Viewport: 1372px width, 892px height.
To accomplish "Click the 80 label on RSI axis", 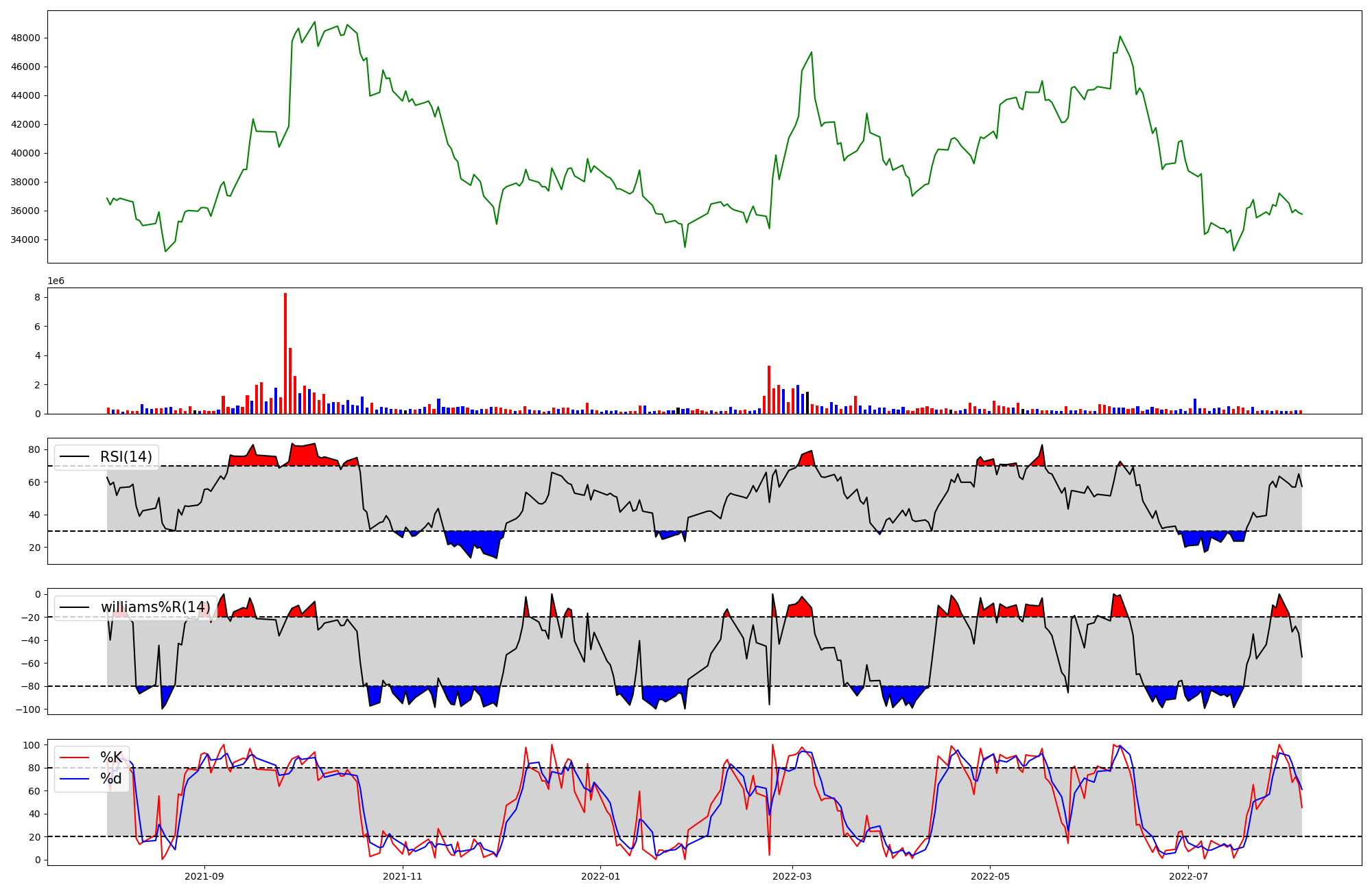I will [34, 450].
